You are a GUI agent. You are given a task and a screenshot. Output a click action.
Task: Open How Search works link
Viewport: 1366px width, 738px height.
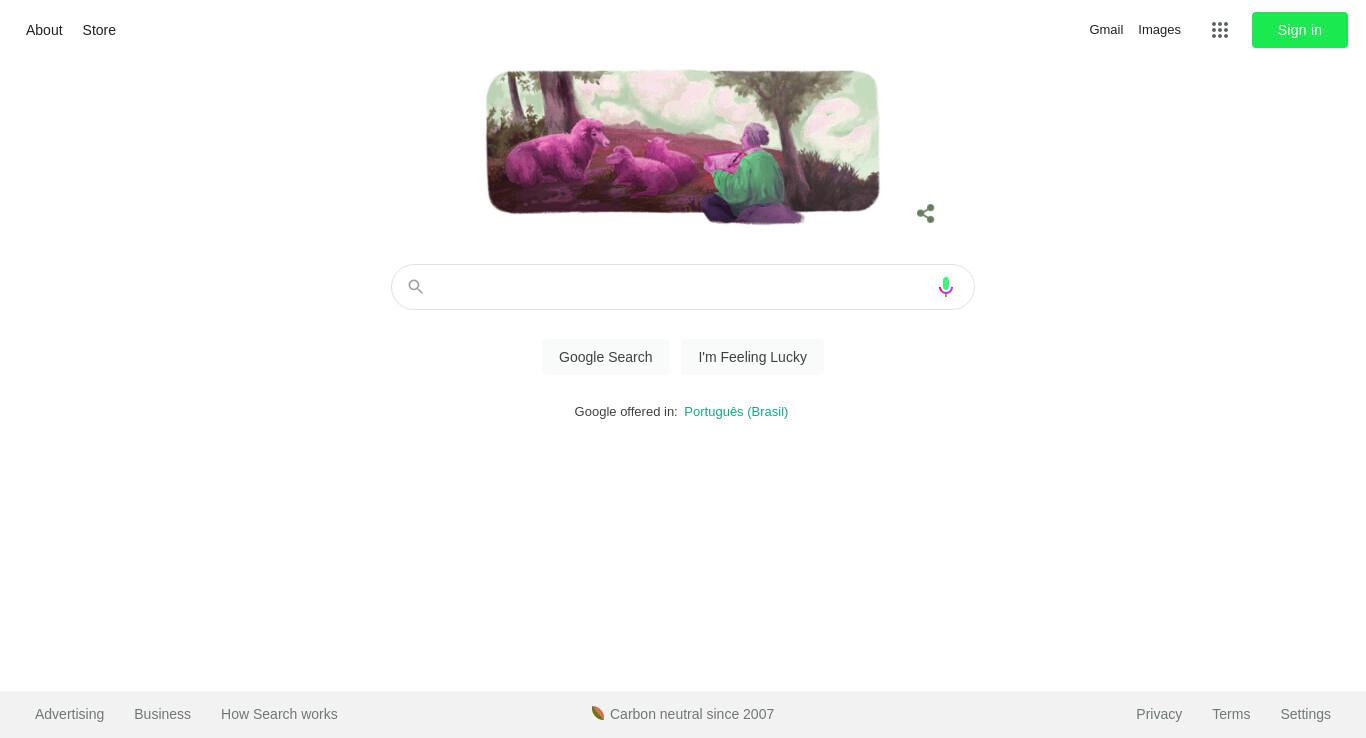click(279, 714)
